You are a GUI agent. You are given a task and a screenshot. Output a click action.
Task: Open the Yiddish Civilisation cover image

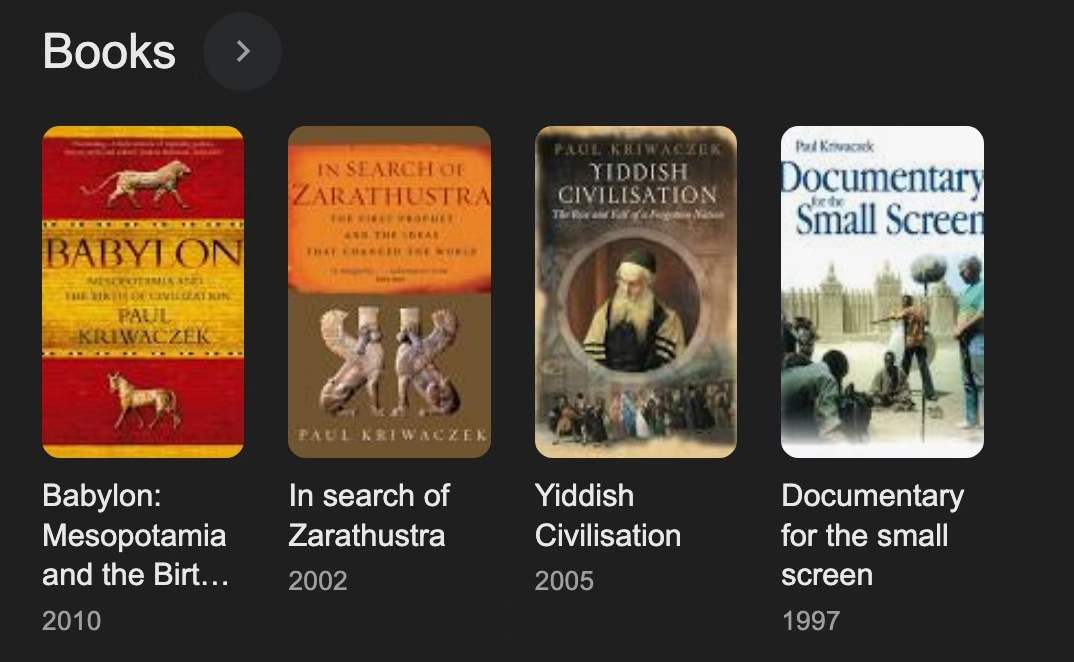[636, 291]
